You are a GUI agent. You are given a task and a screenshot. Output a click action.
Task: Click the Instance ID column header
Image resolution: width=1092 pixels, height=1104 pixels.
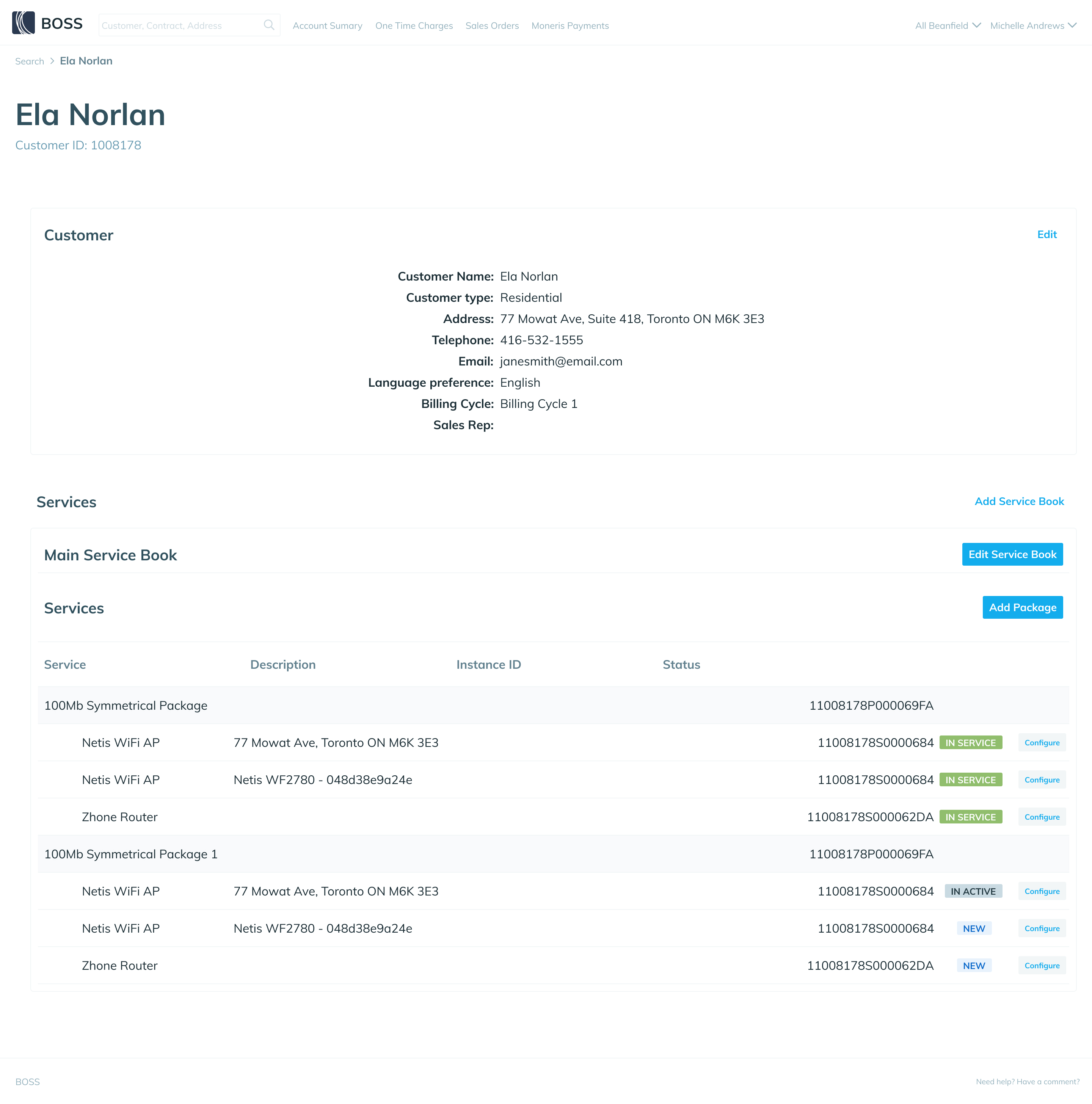coord(489,665)
